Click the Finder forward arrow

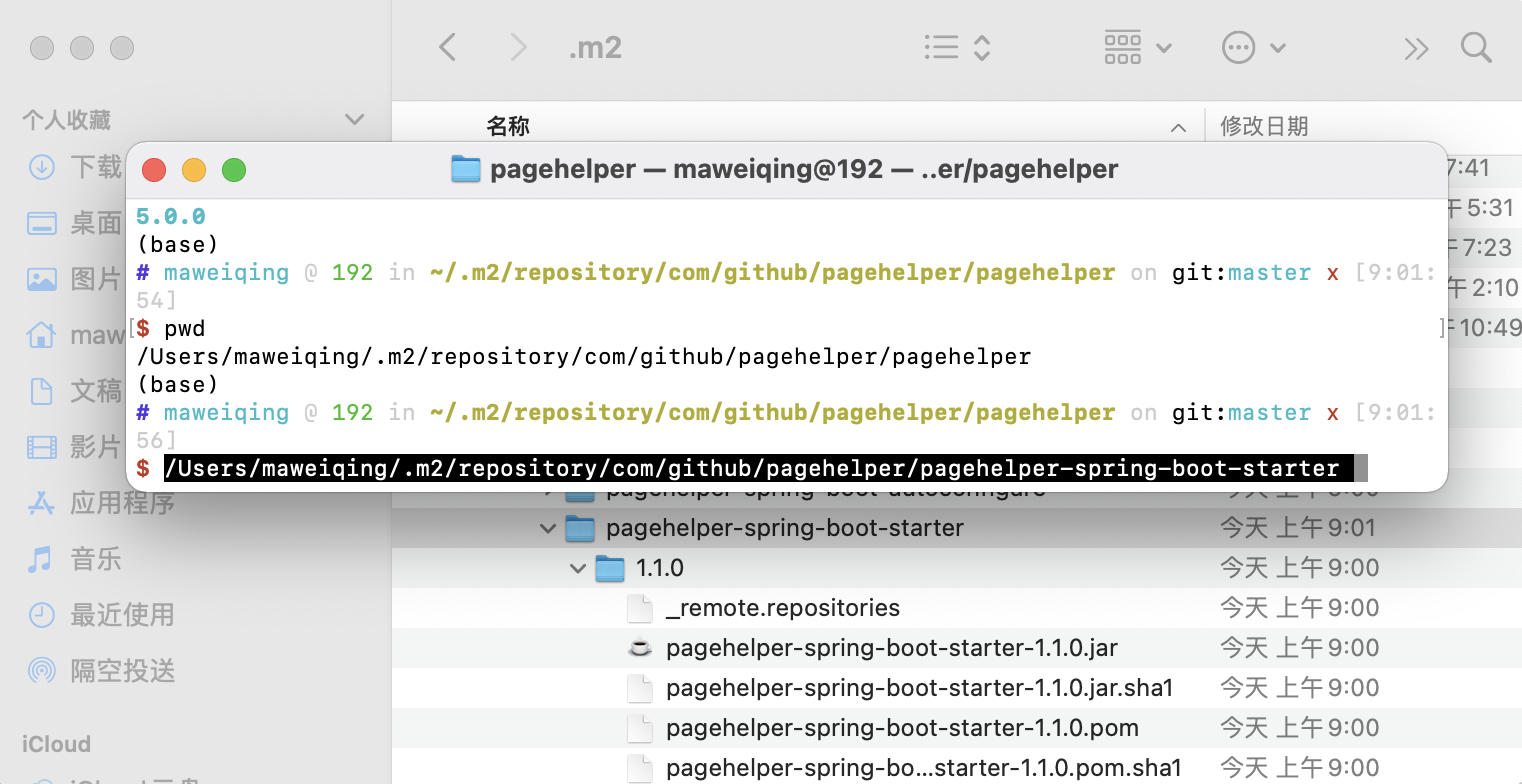(x=517, y=47)
